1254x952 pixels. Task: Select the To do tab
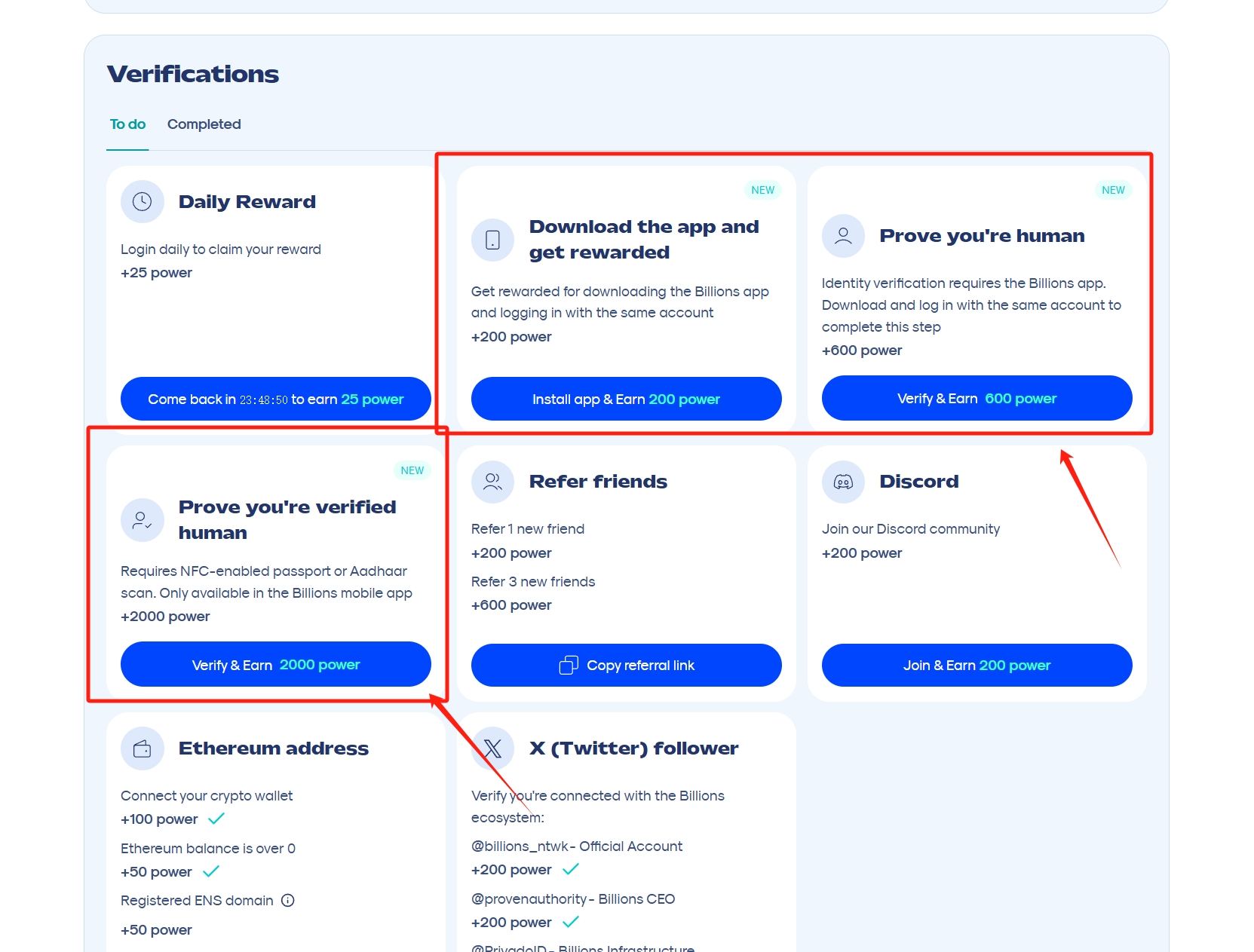[127, 124]
